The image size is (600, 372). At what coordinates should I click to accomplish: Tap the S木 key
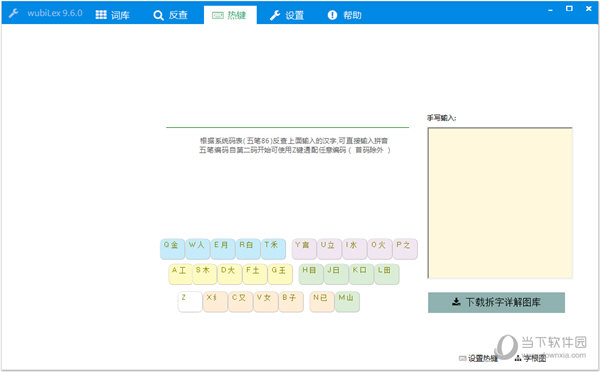[205, 274]
